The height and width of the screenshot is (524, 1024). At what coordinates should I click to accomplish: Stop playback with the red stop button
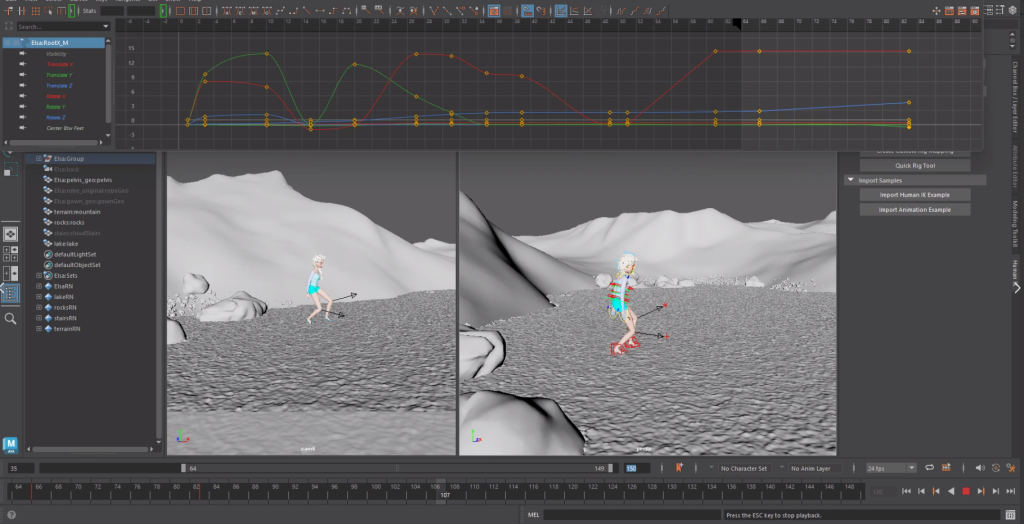click(966, 491)
